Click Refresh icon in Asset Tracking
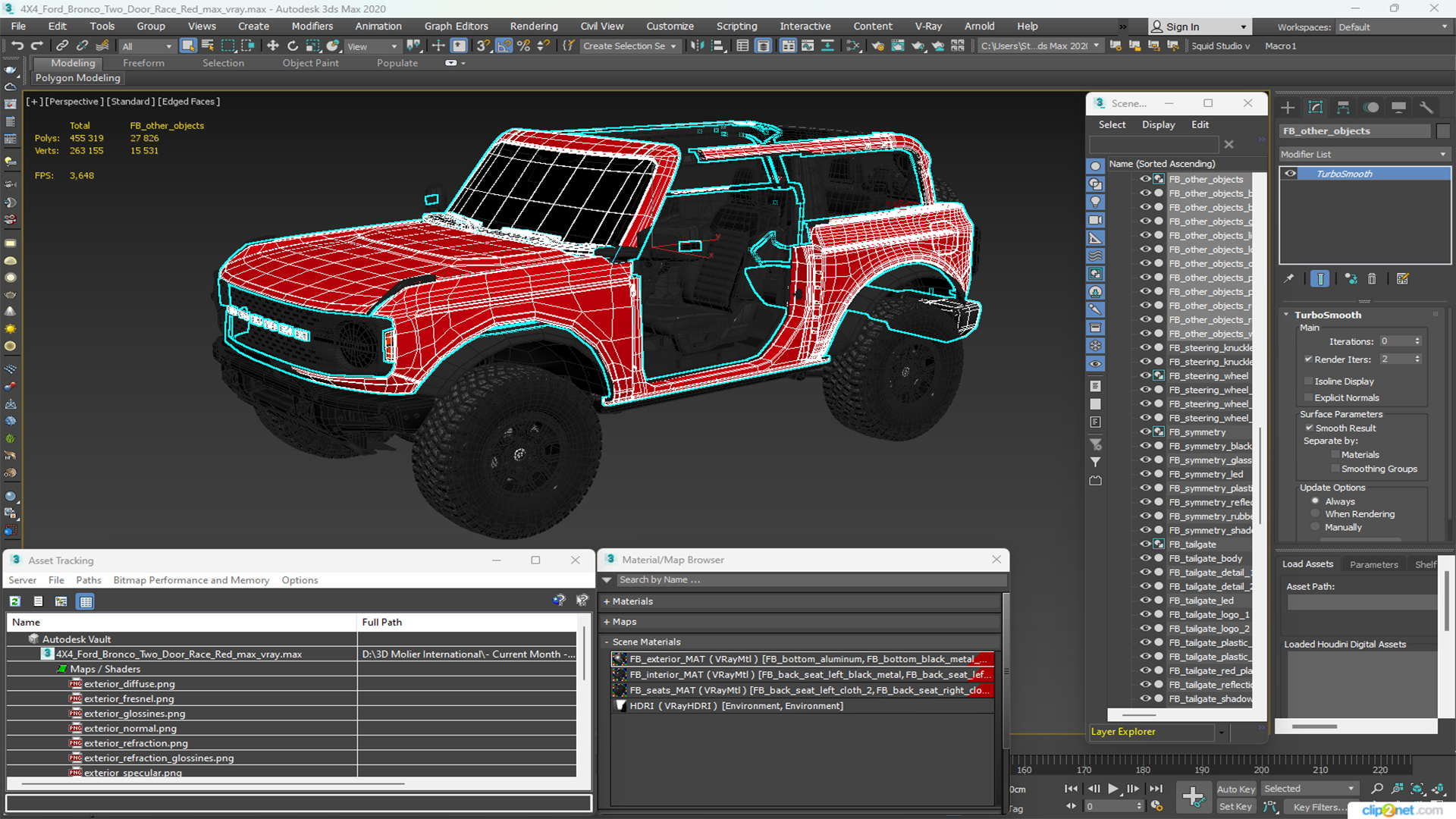This screenshot has height=819, width=1456. (14, 601)
